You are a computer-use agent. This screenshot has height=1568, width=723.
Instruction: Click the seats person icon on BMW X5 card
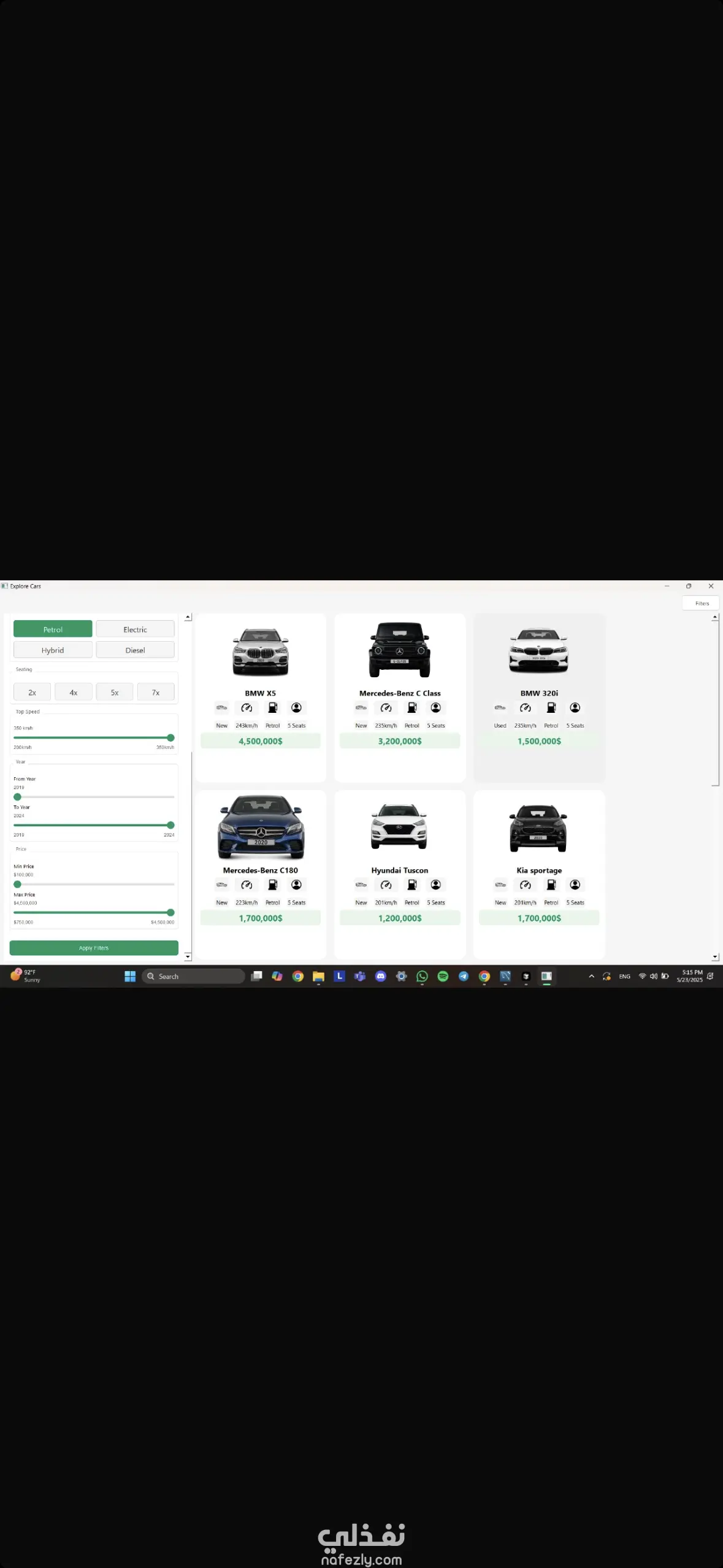pyautogui.click(x=296, y=708)
